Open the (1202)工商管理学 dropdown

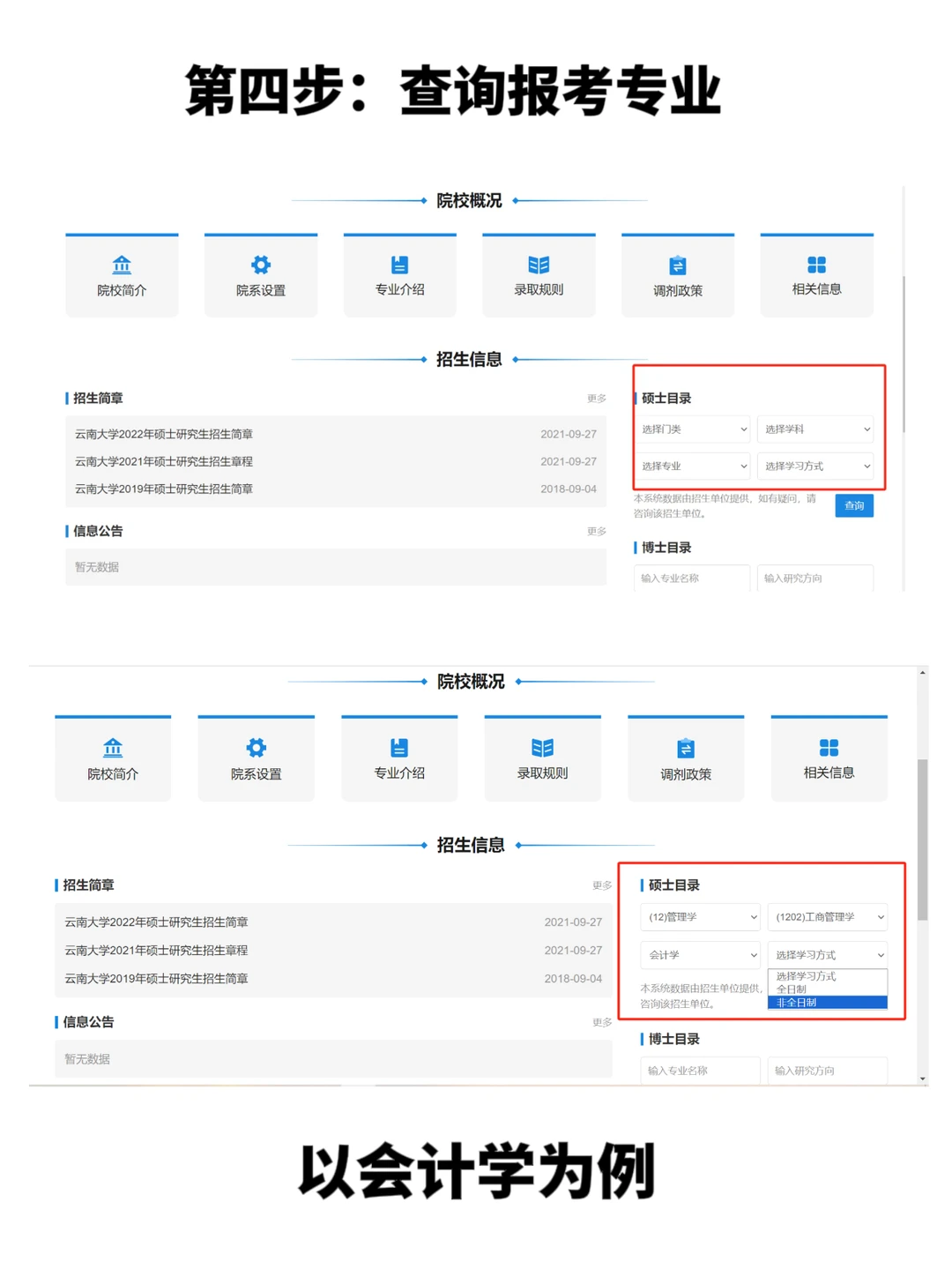[x=827, y=917]
